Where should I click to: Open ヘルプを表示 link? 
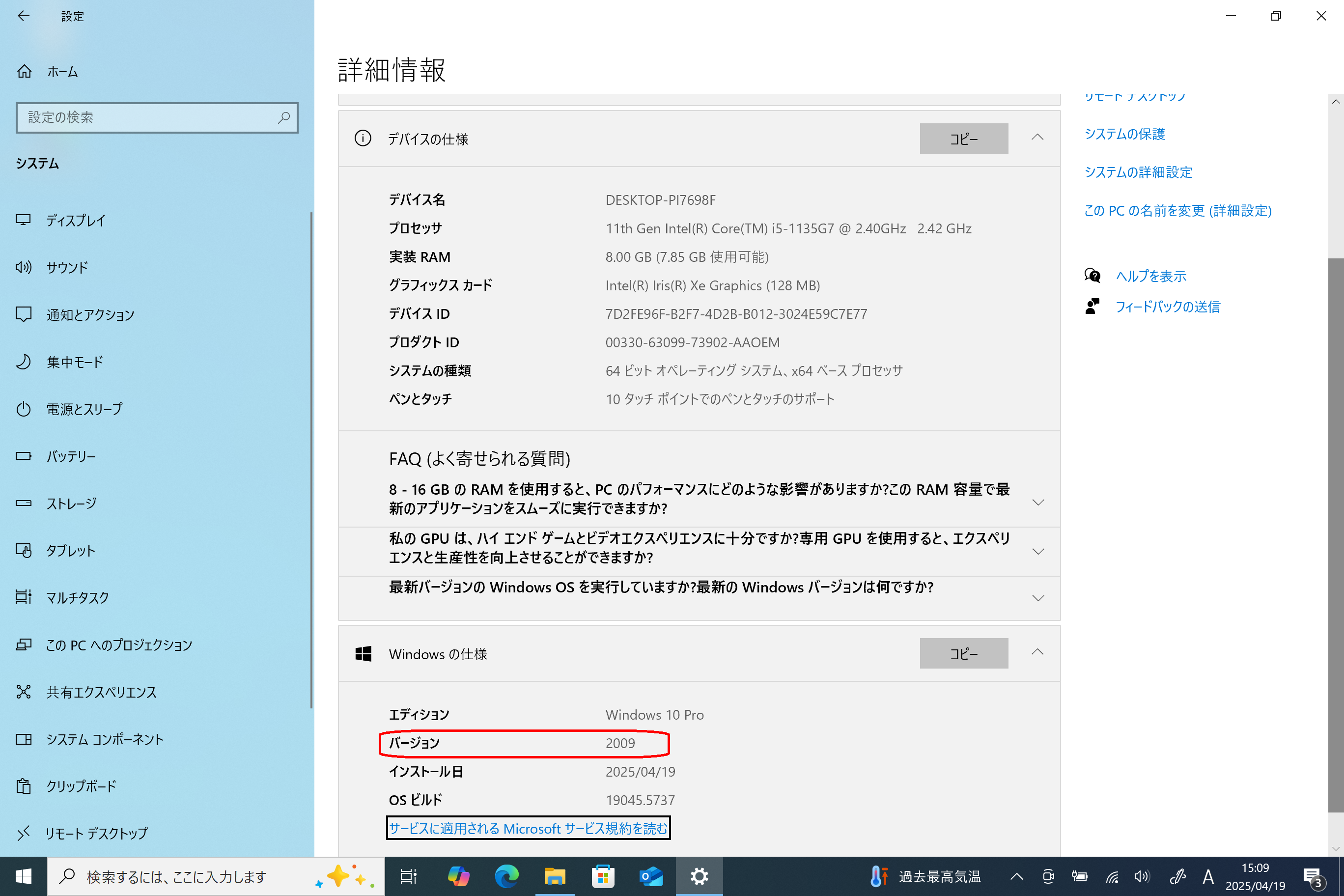tap(1151, 276)
